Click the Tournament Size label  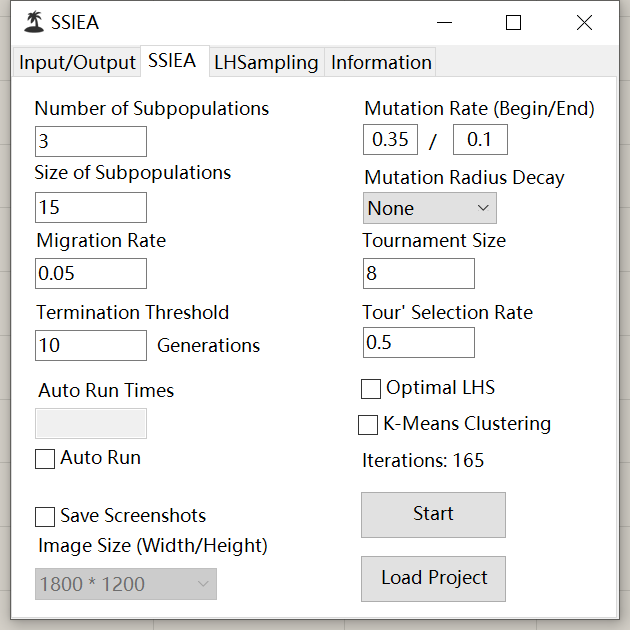pyautogui.click(x=434, y=241)
